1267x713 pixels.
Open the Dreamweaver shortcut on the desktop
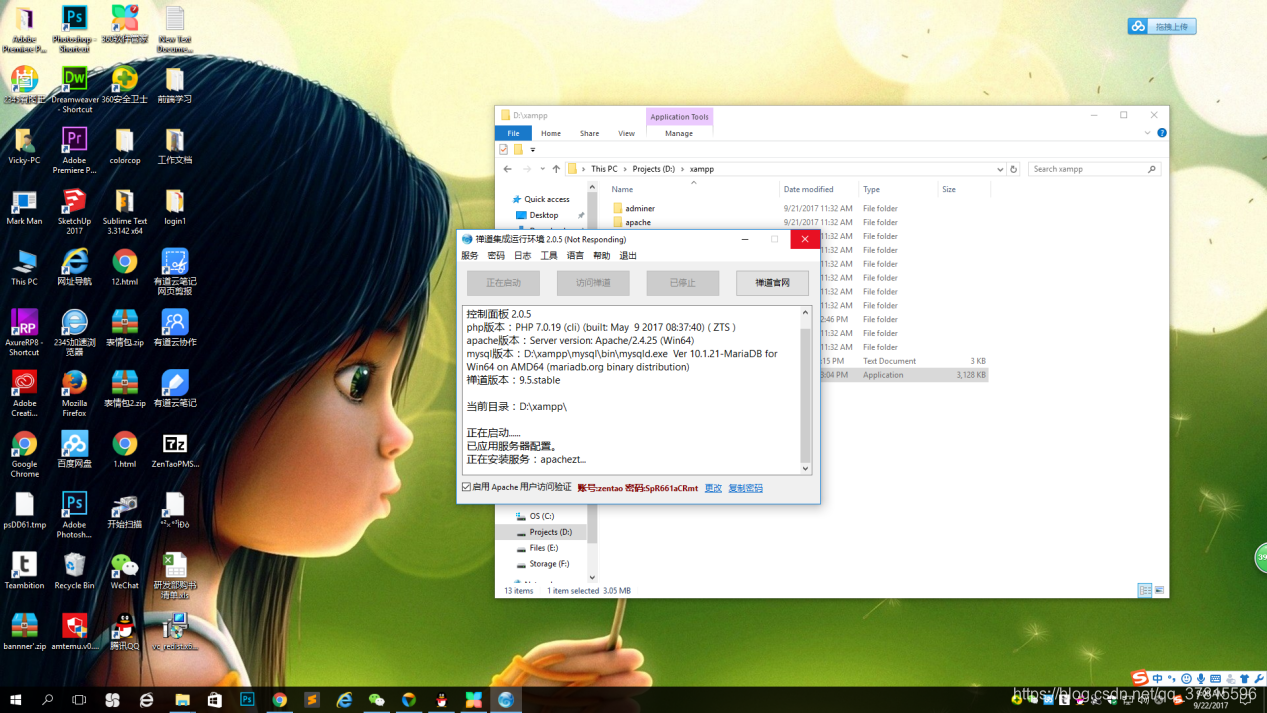pyautogui.click(x=75, y=88)
